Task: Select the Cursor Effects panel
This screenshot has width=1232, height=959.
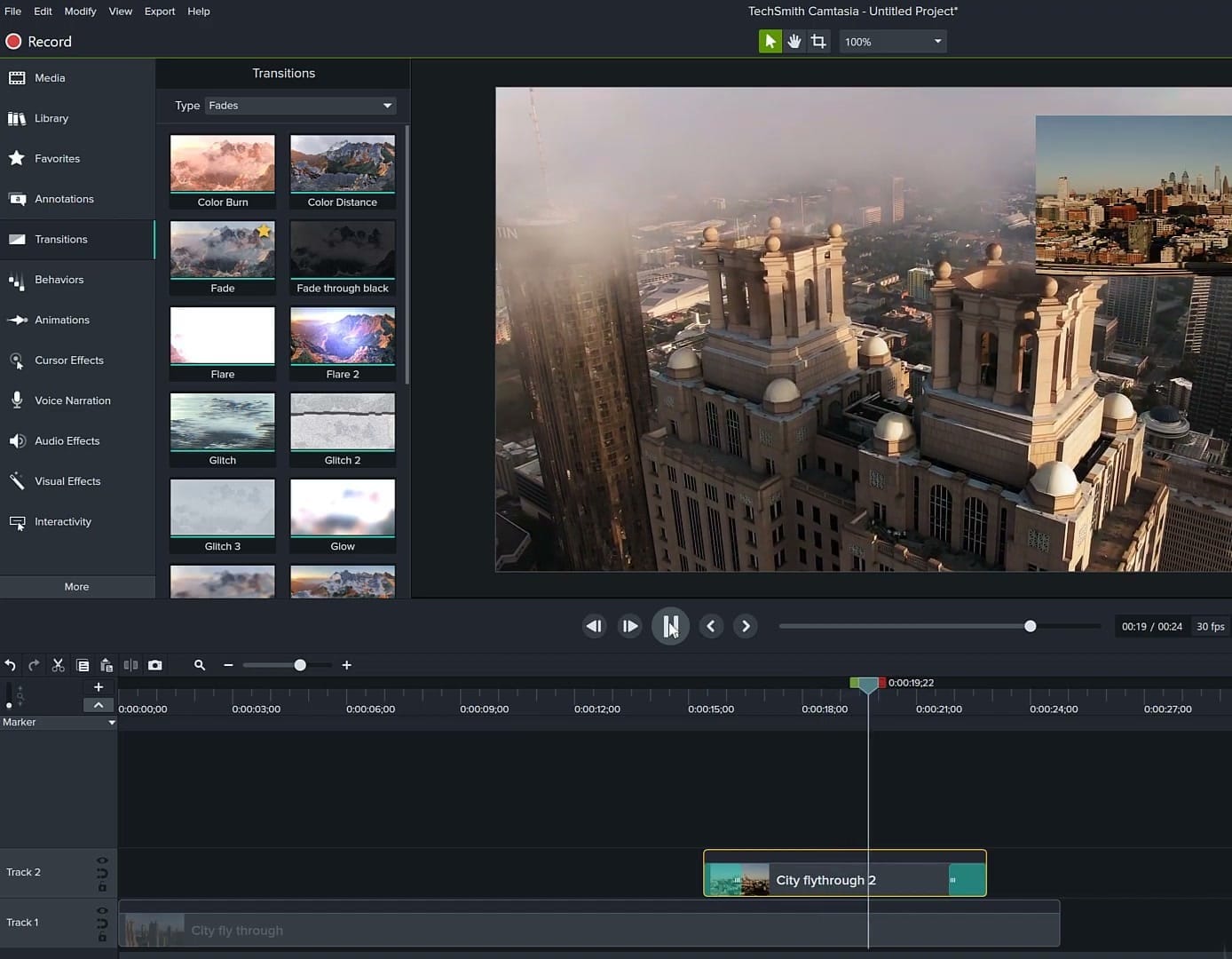Action: point(69,360)
